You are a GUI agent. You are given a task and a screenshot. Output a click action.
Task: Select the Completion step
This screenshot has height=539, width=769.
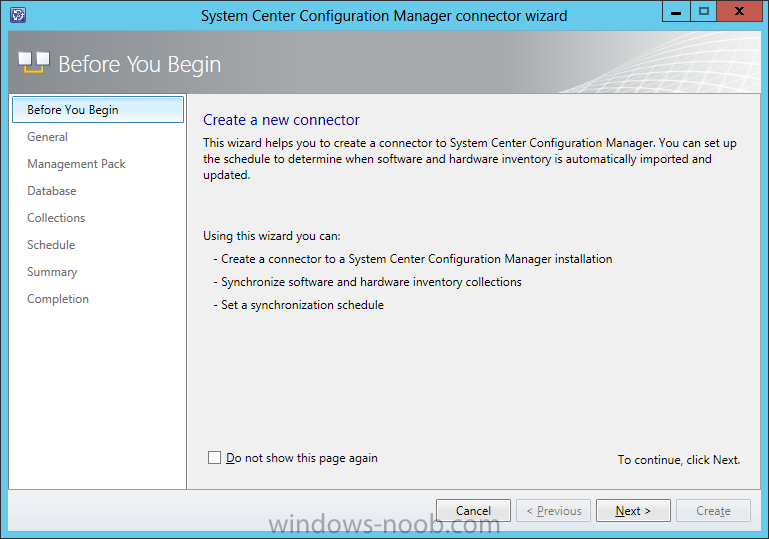tap(58, 299)
